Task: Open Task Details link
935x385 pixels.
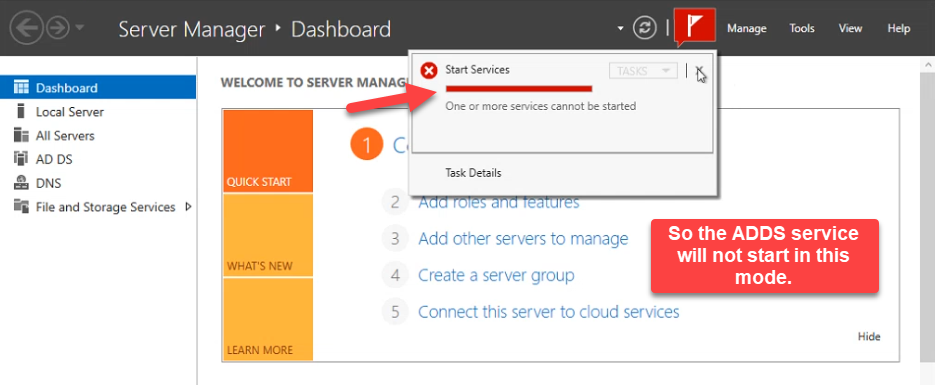Action: point(473,173)
